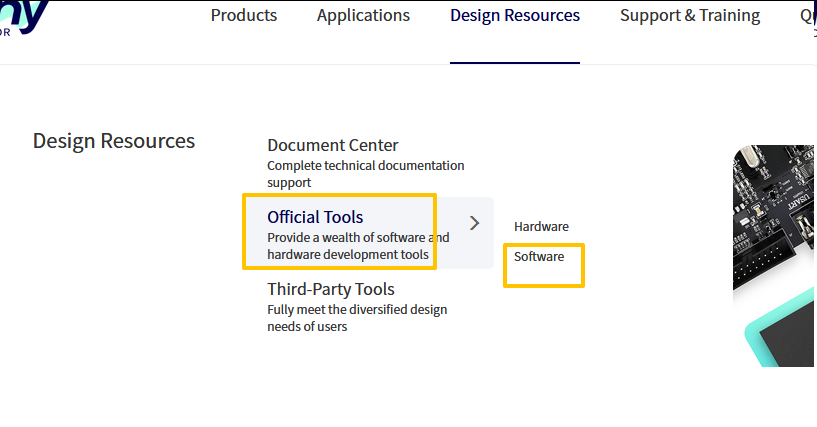Click "Fully meet the diversified design needs" text
This screenshot has height=427, width=817.
click(357, 318)
